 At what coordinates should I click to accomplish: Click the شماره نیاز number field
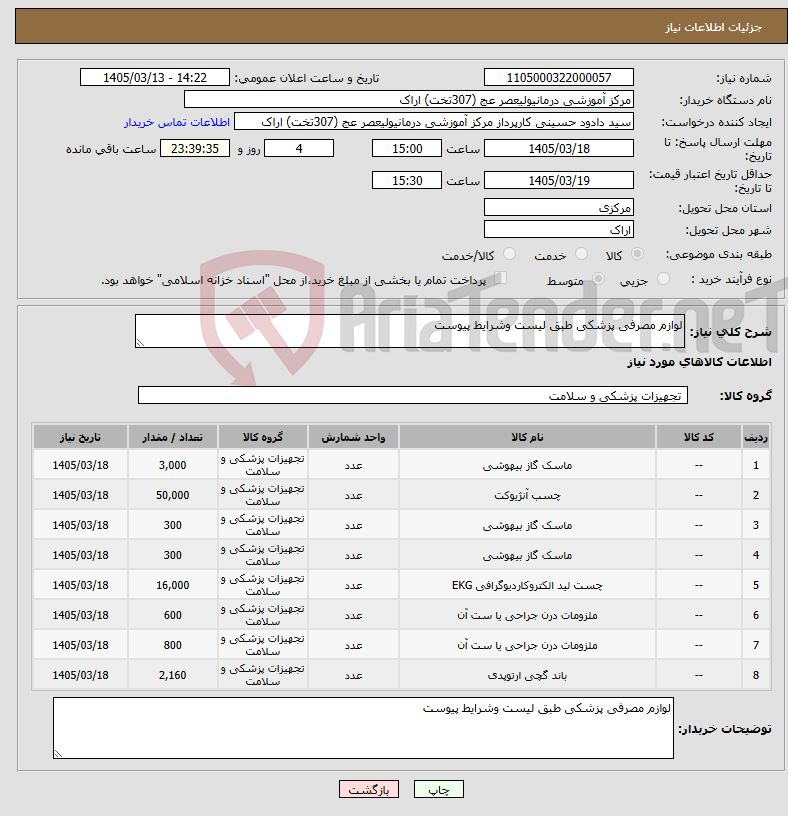click(558, 78)
